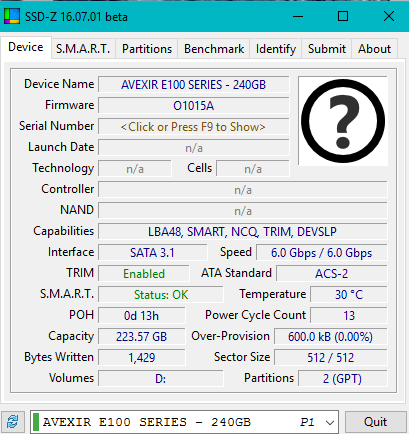Click the TRIM Enabled value

(144, 274)
